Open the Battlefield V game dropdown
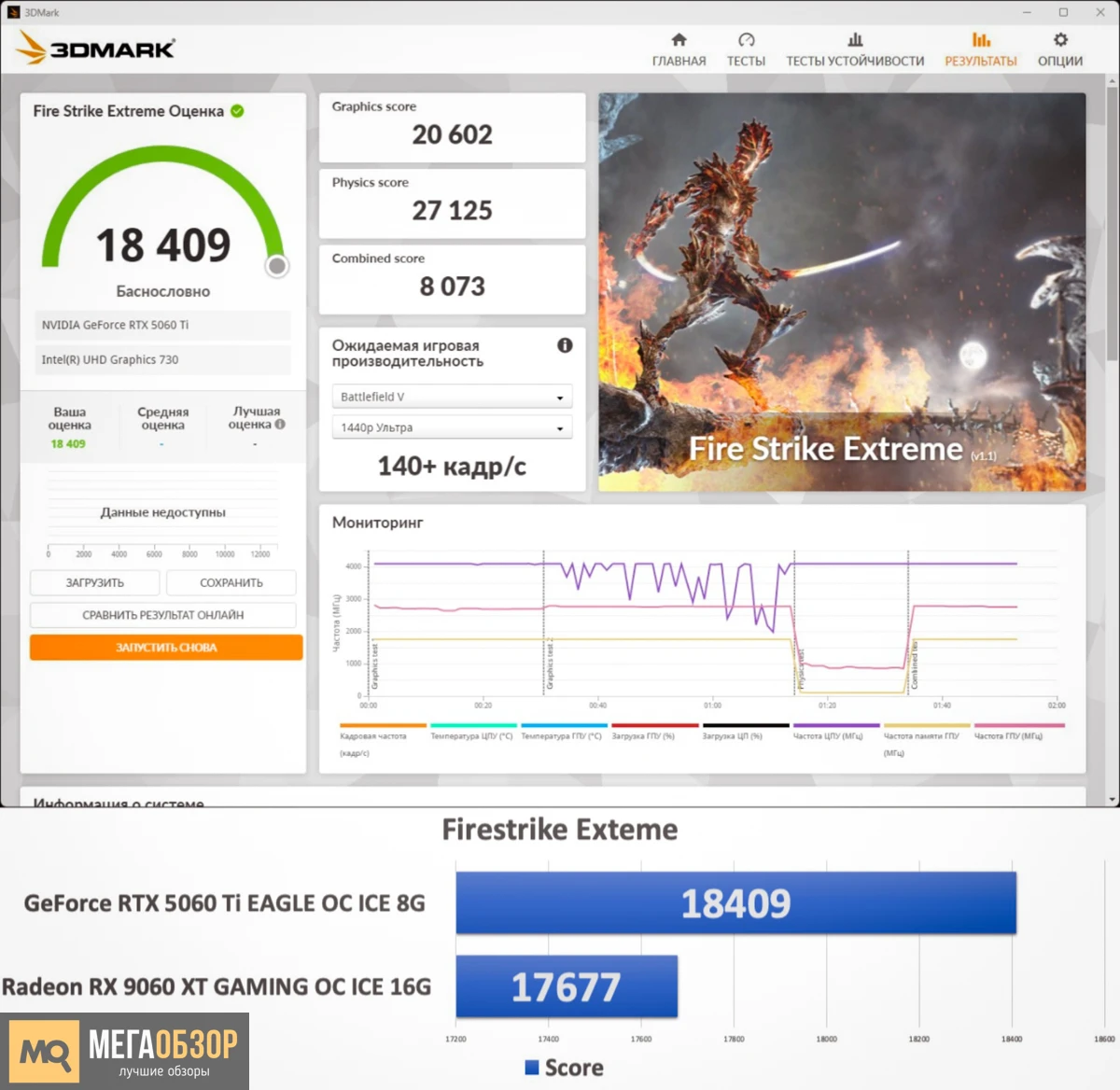Screen dimensions: 1120x1090 tap(452, 396)
